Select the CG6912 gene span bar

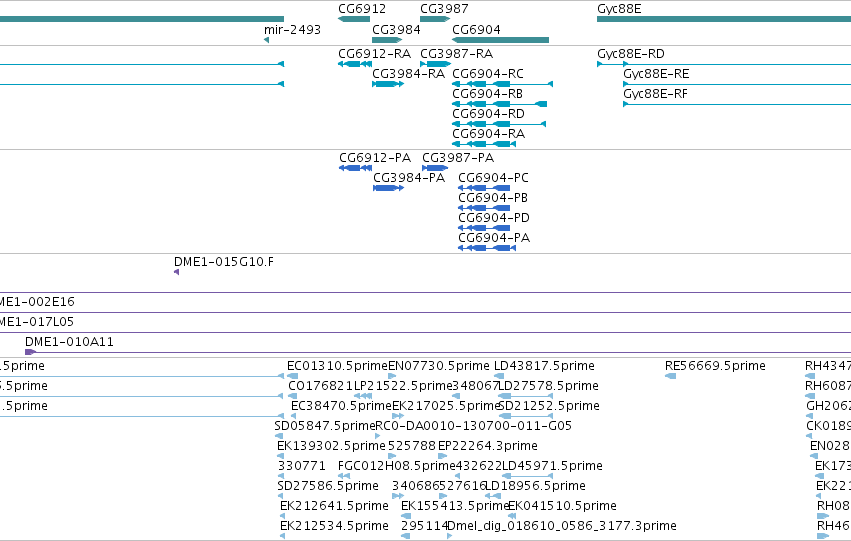354,19
